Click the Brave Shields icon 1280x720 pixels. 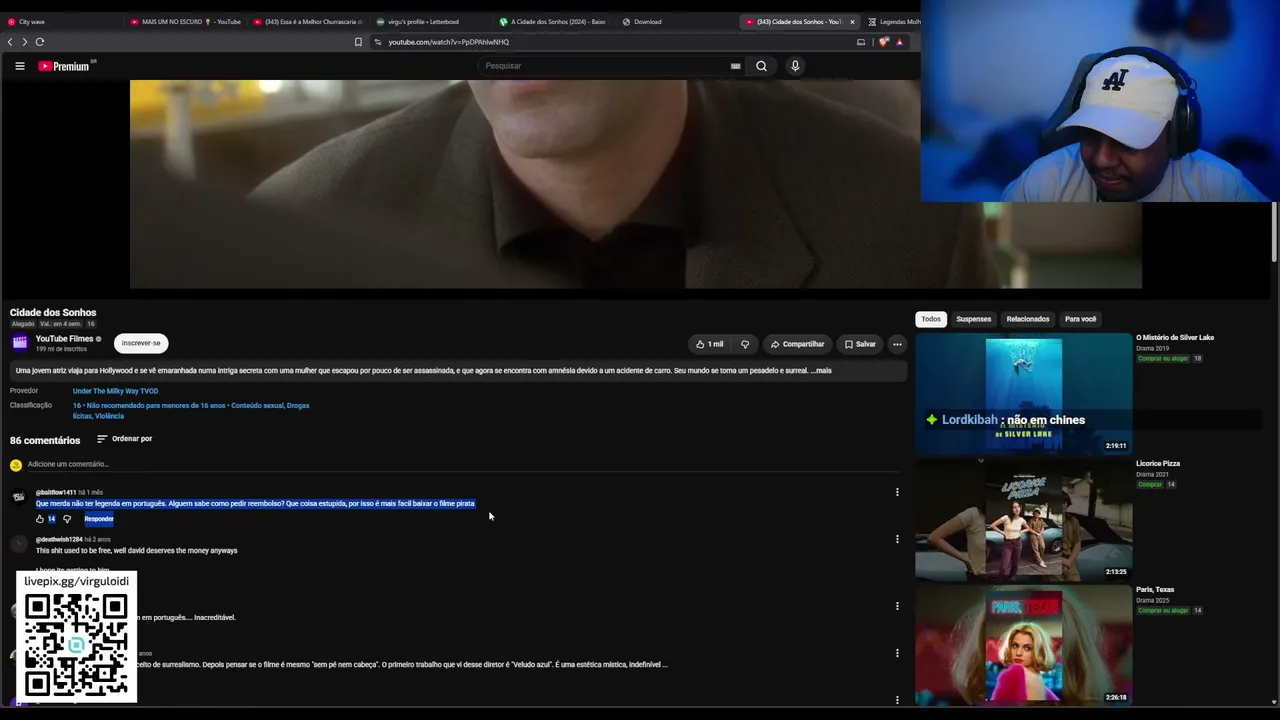pos(883,42)
